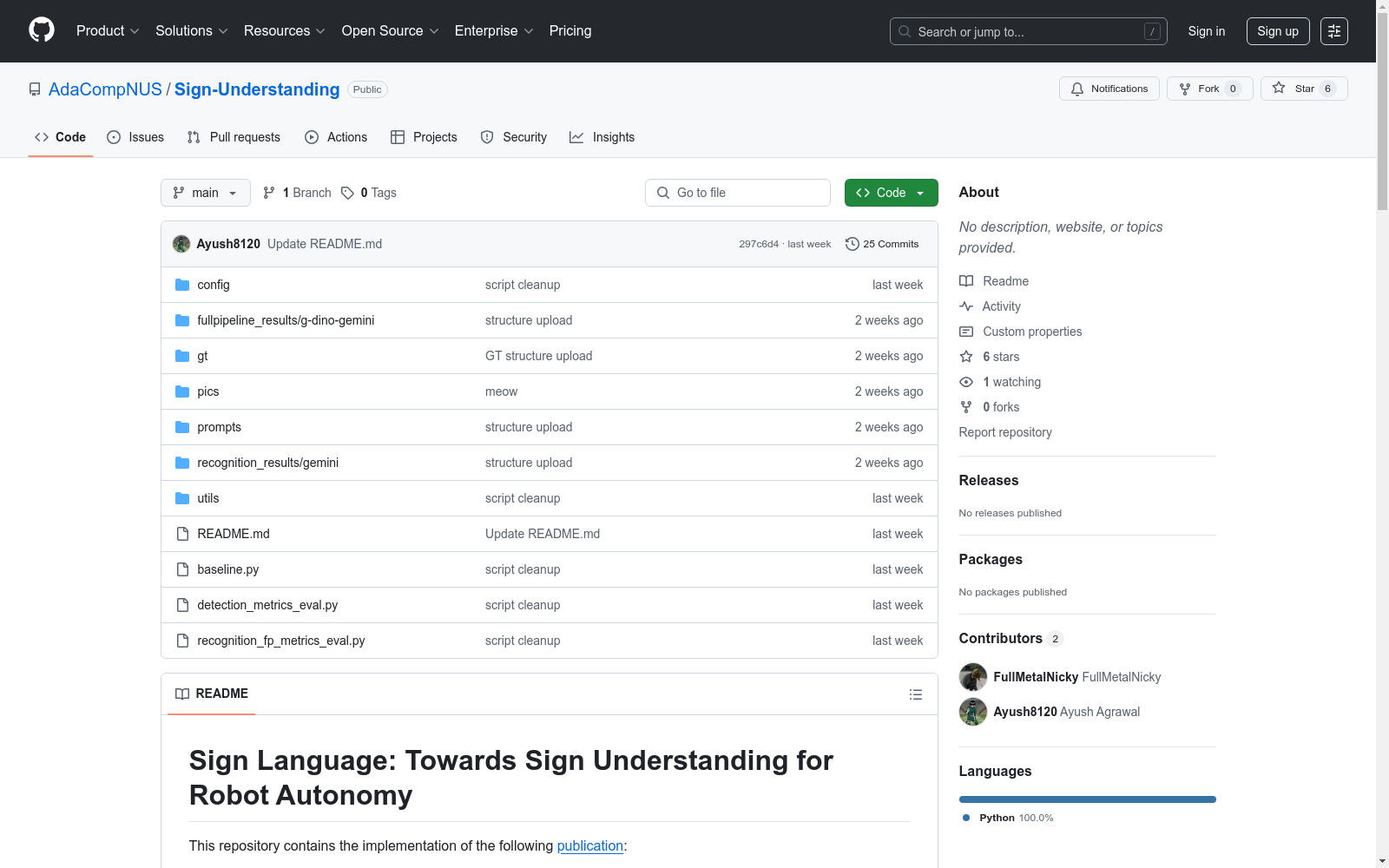Image resolution: width=1389 pixels, height=868 pixels.
Task: Expand the Enterprise menu
Action: coord(494,30)
